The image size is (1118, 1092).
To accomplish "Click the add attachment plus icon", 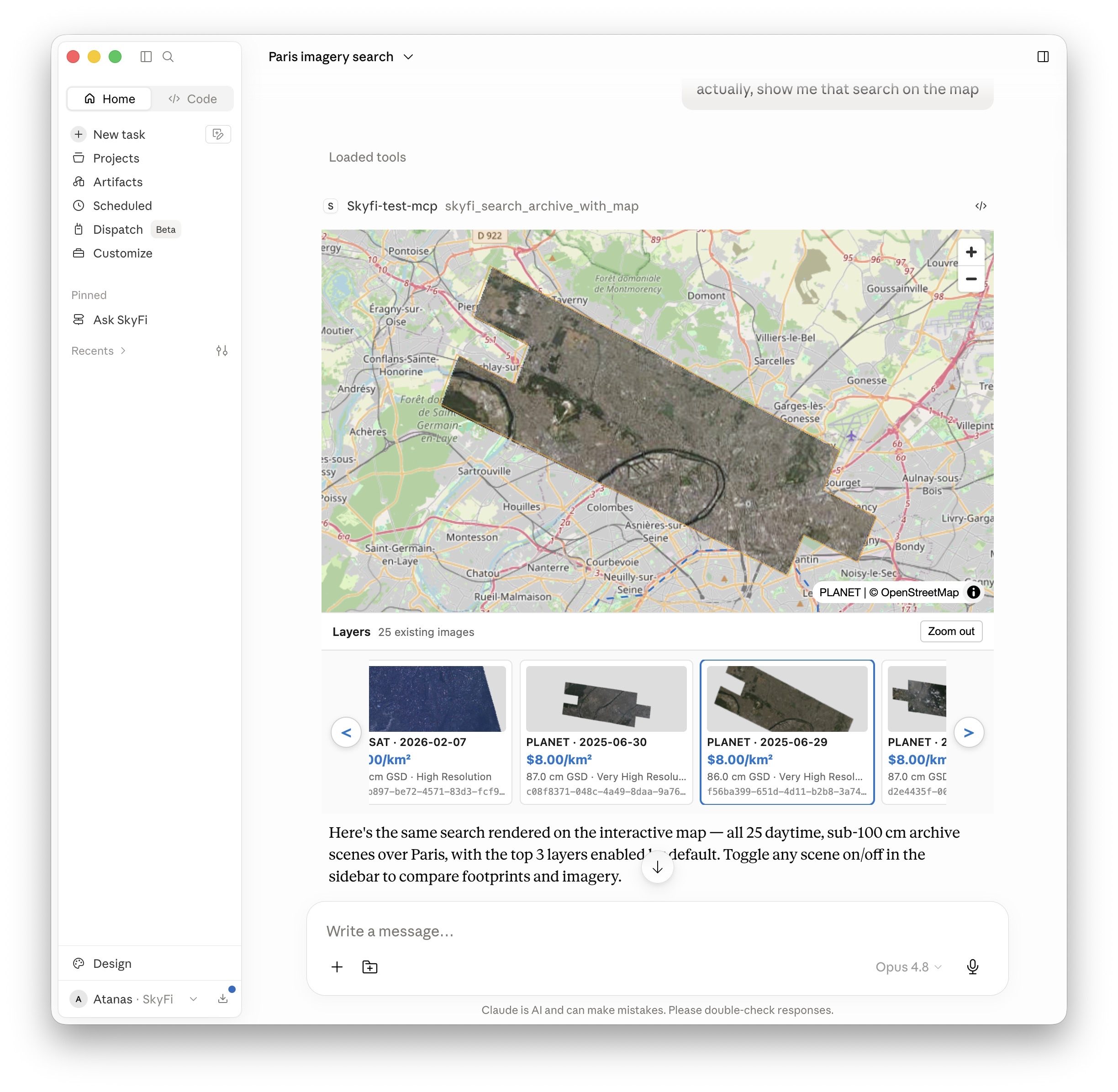I will pyautogui.click(x=338, y=966).
